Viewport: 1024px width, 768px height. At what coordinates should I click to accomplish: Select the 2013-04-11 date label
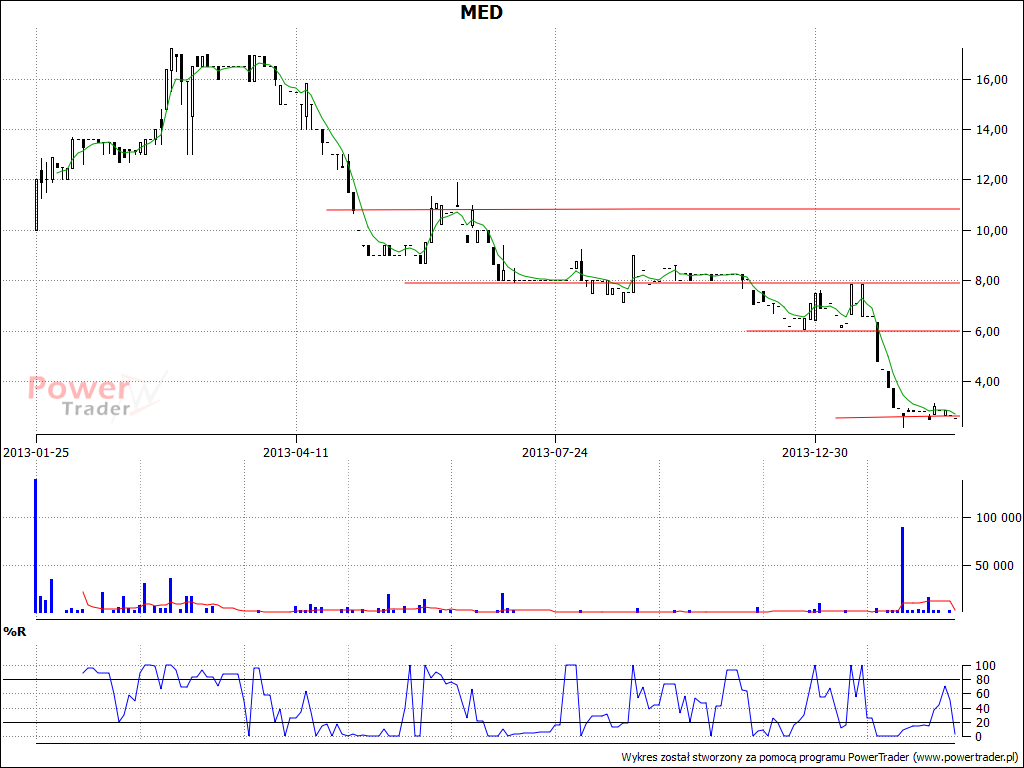point(296,452)
